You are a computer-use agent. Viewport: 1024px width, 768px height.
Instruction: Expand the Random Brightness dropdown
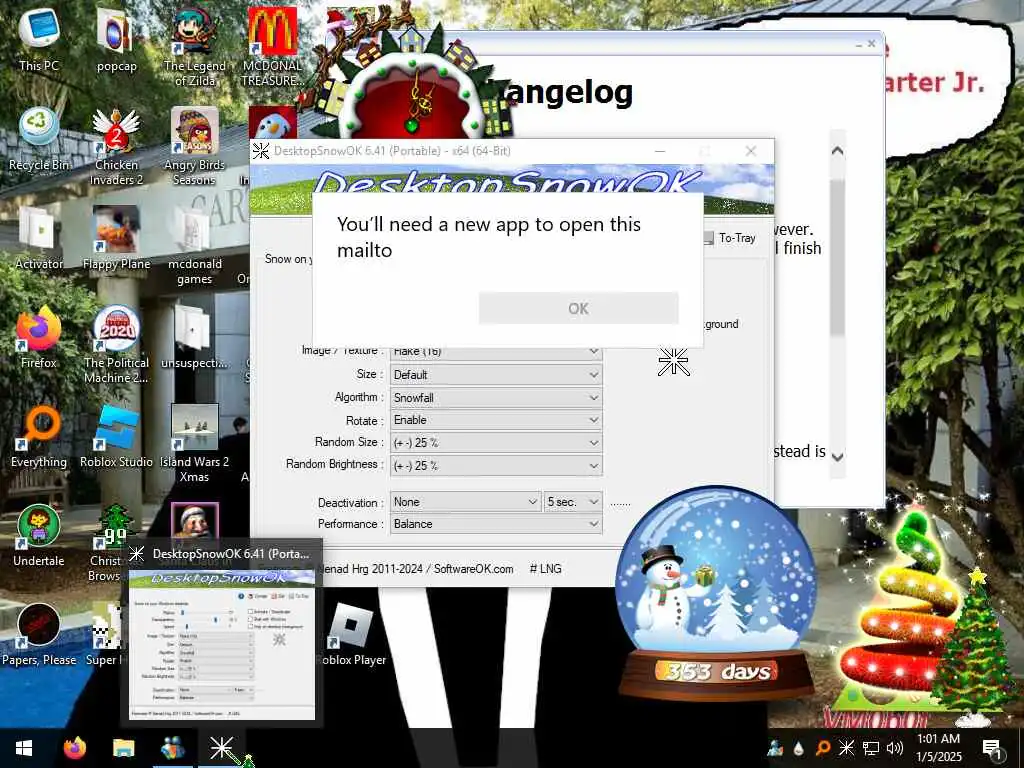pyautogui.click(x=496, y=466)
